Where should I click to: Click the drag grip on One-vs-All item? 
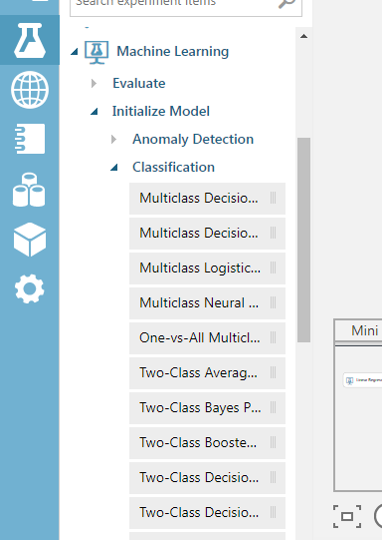coord(273,338)
